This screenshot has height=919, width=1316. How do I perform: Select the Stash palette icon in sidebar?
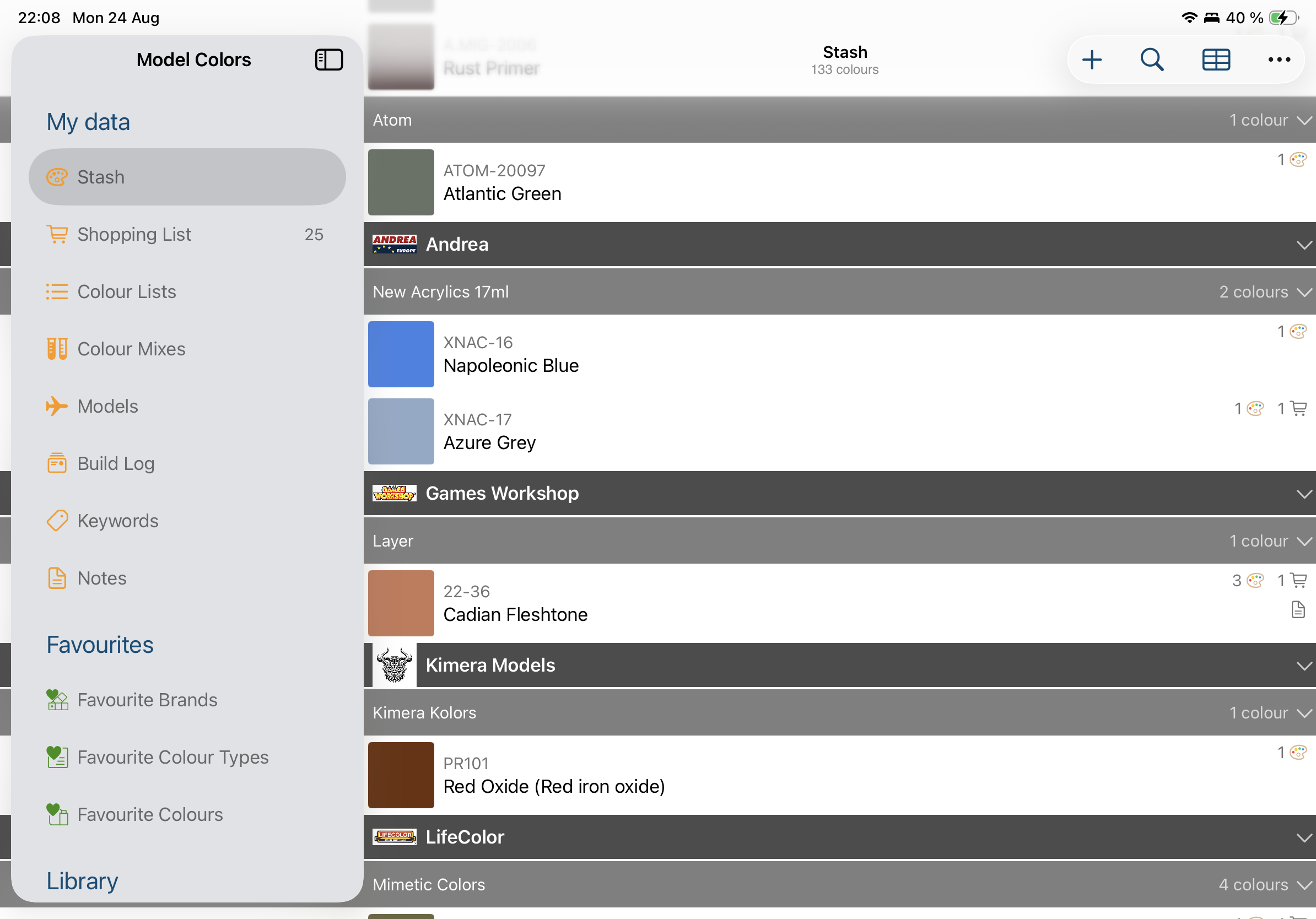(x=57, y=177)
